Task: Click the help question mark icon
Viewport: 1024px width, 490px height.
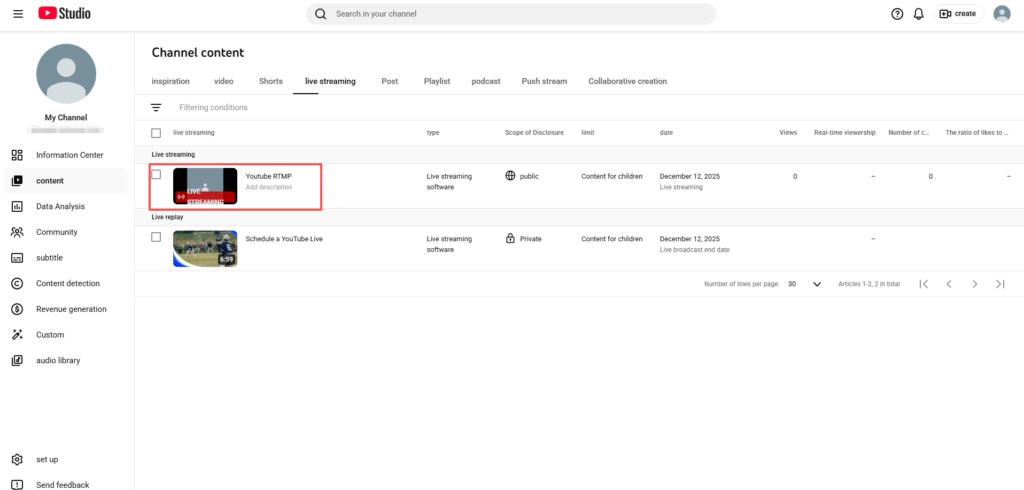Action: point(897,14)
